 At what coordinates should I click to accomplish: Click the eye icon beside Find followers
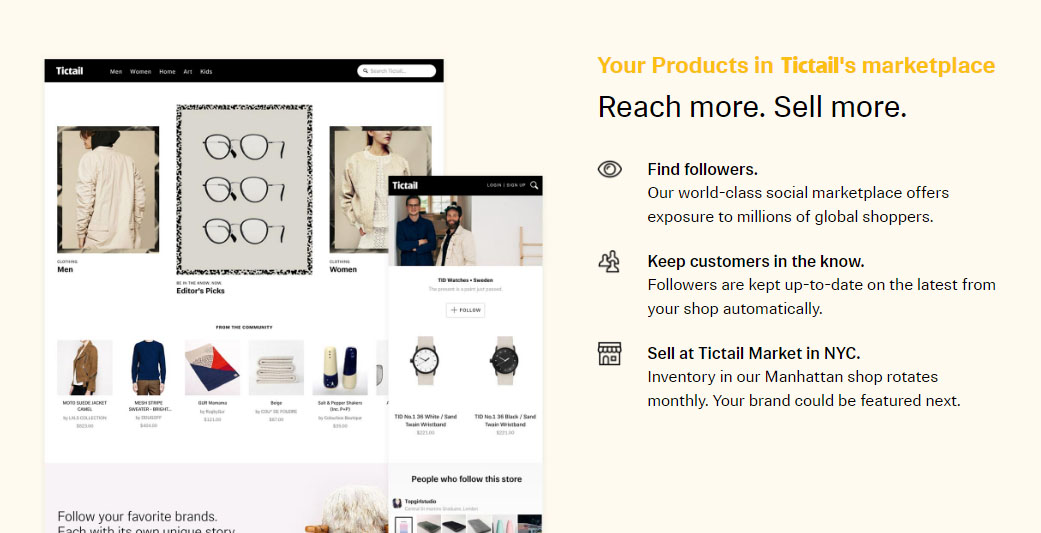tap(609, 169)
